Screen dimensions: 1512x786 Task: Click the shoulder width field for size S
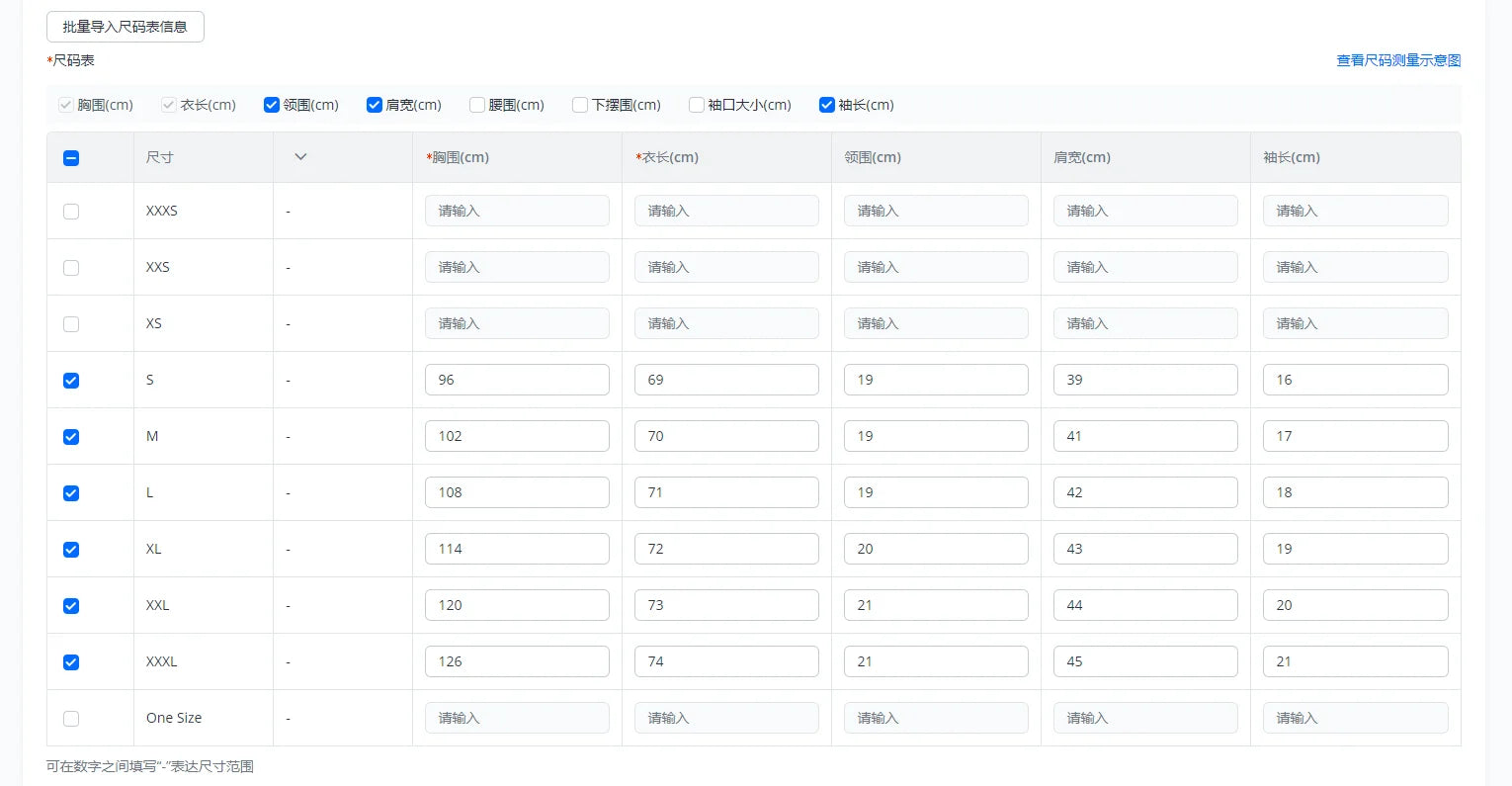[x=1145, y=380]
